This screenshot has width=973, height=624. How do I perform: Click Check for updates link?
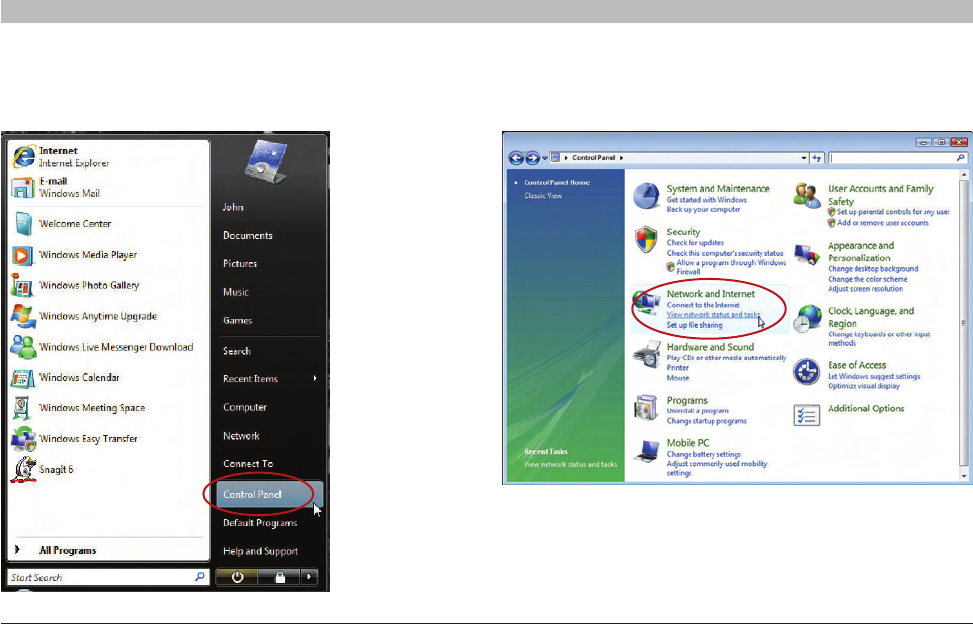click(695, 243)
